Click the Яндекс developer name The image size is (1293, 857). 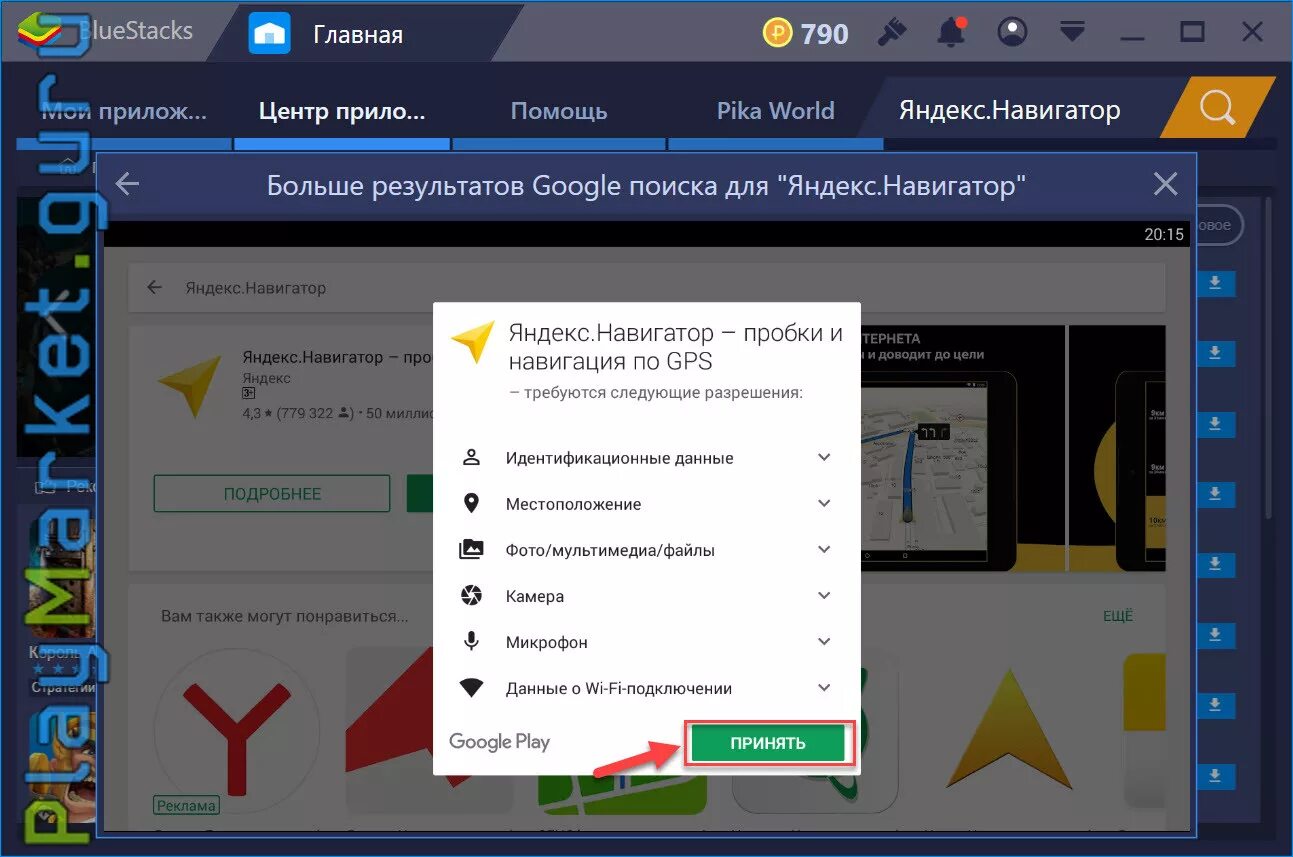point(266,378)
